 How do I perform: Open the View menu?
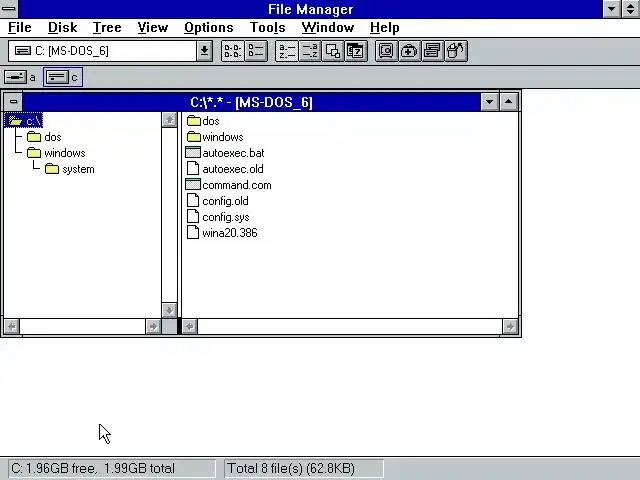(x=153, y=27)
